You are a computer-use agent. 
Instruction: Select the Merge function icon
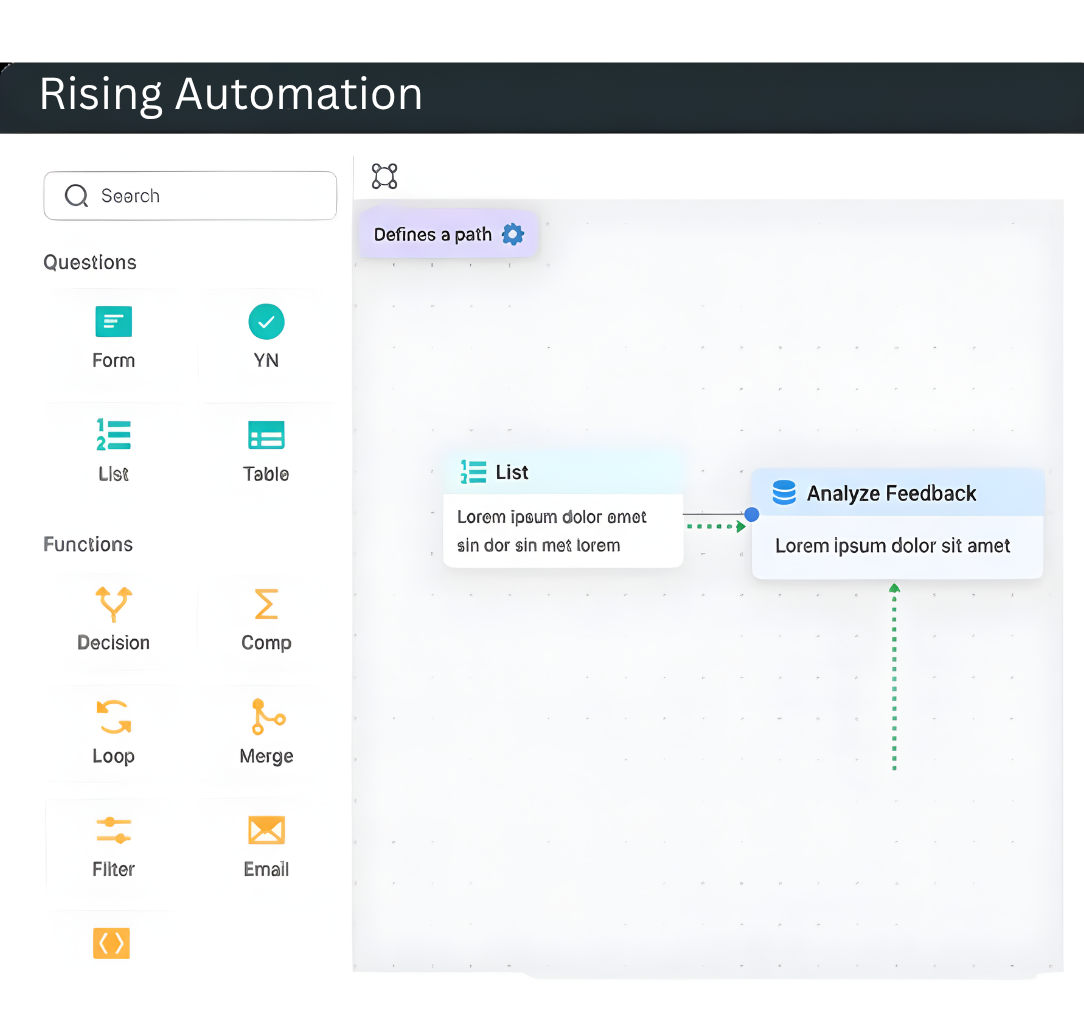266,717
